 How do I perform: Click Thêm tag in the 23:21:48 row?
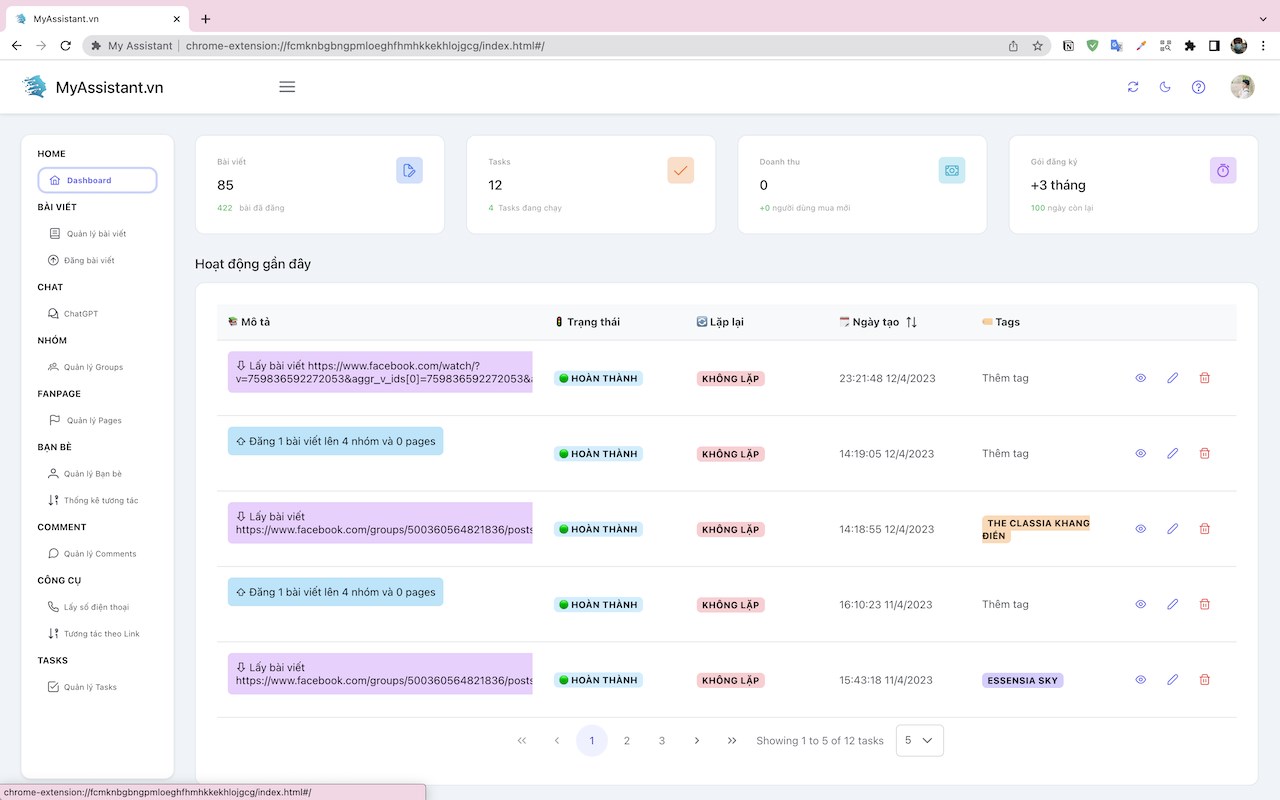tap(1005, 378)
